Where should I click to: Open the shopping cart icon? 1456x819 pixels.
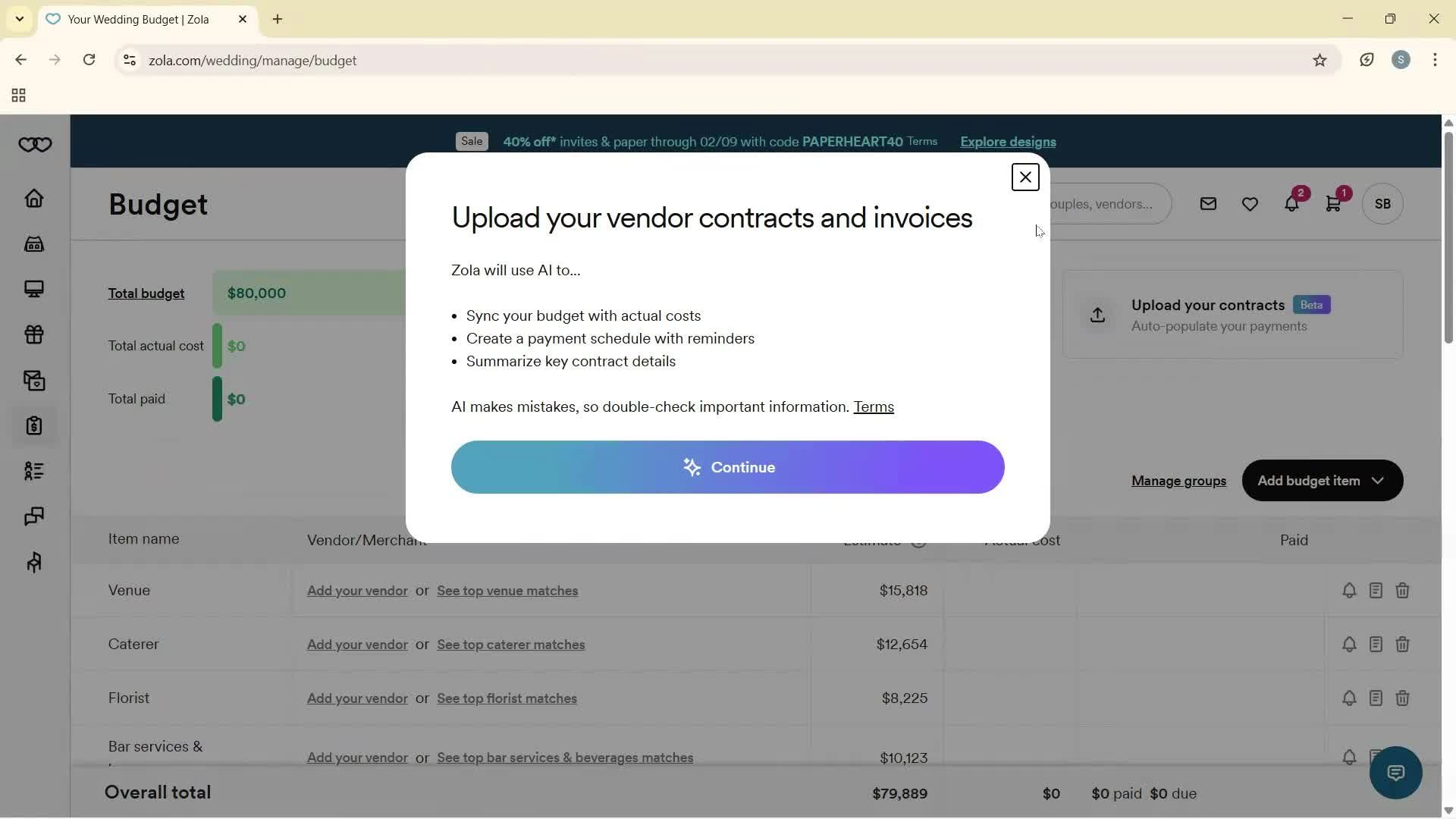click(1333, 204)
